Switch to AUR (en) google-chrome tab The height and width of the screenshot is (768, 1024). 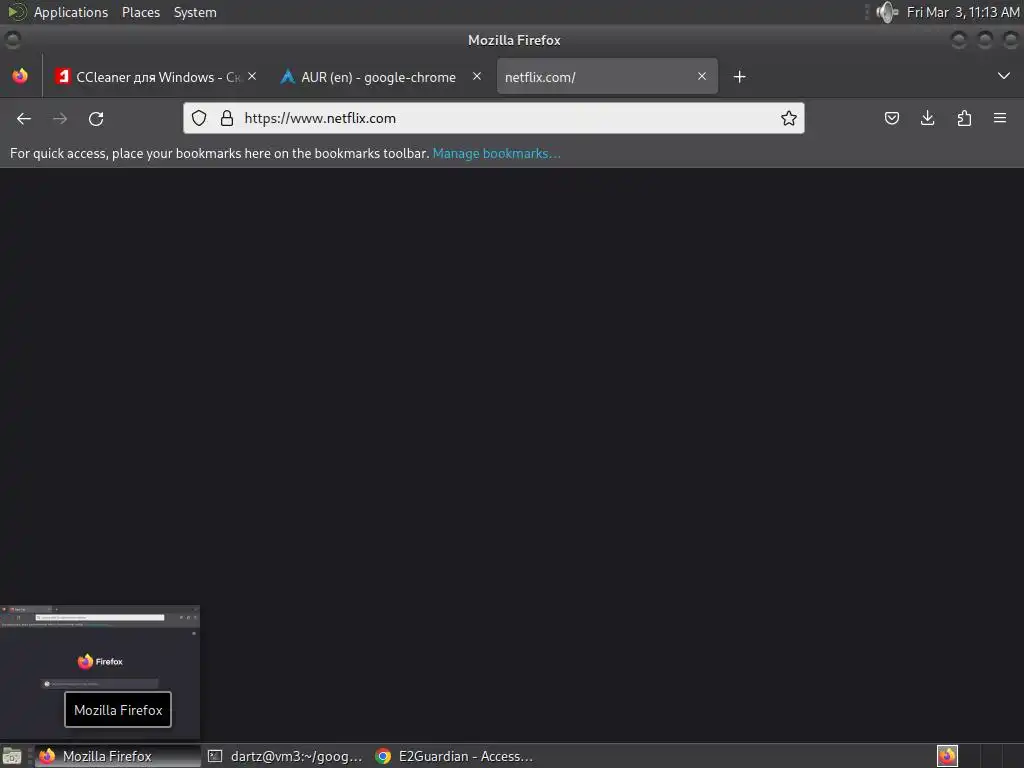(x=382, y=77)
